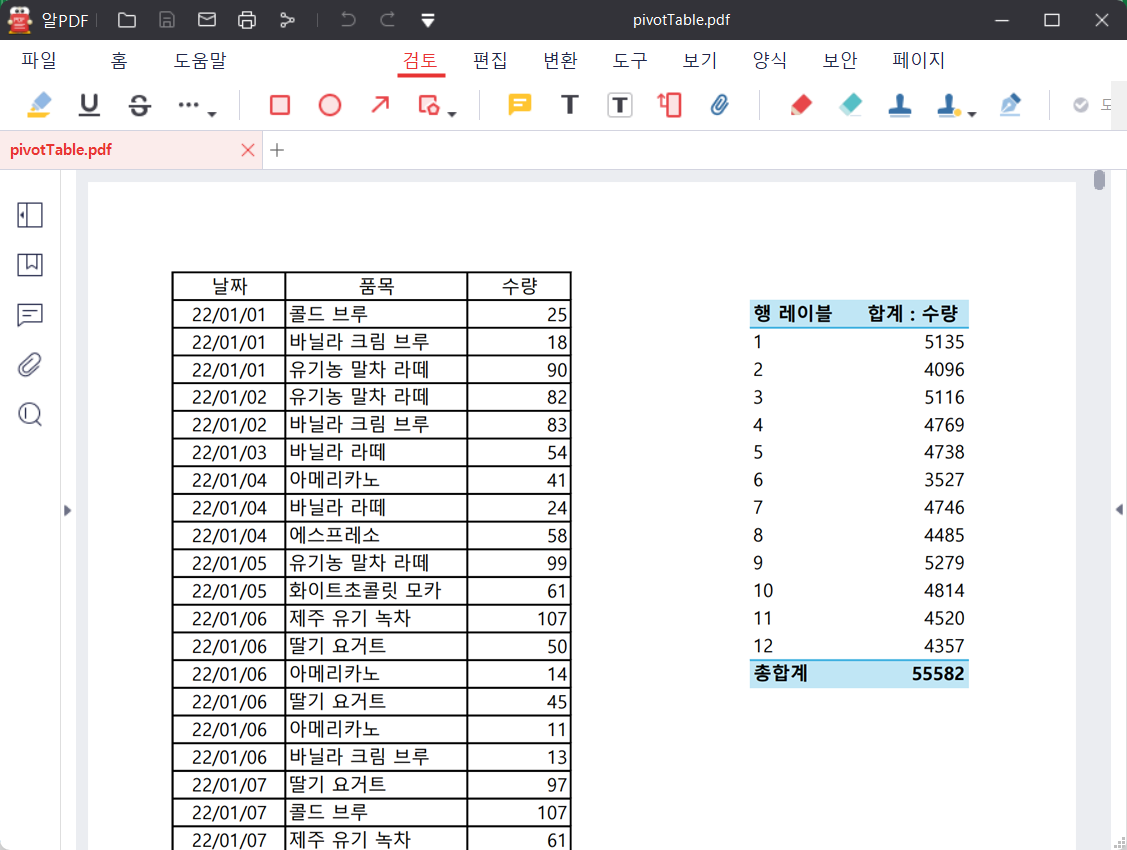Screen dimensions: 1127x850
Task: Select the arrow annotation tool
Action: [x=379, y=104]
